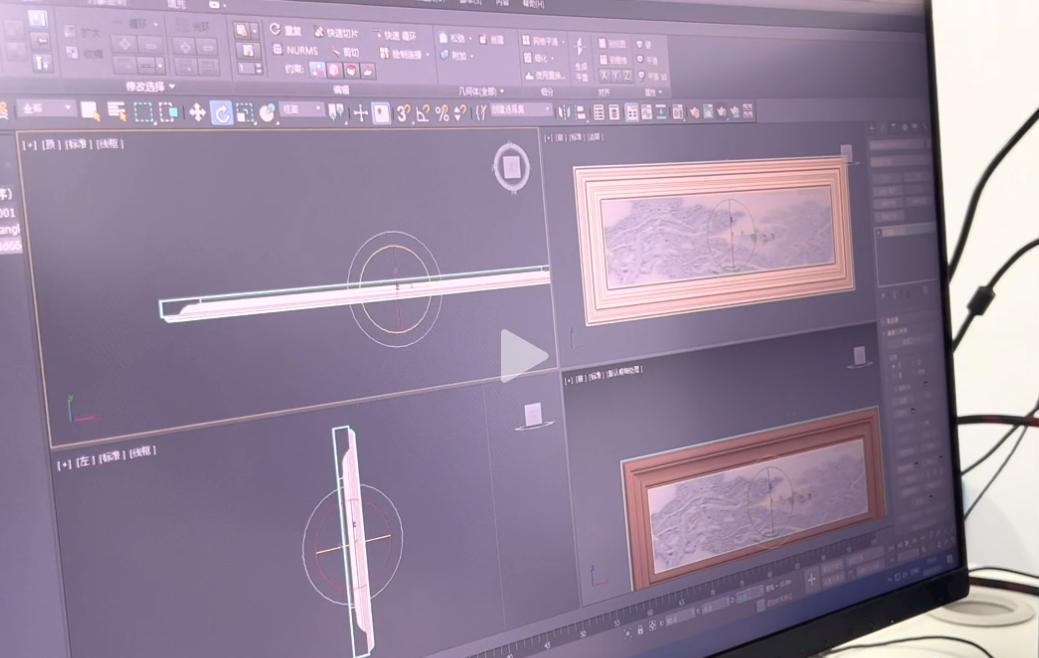The width and height of the screenshot is (1039, 658).
Task: Open the [左] left viewport label menu
Action: click(x=84, y=461)
